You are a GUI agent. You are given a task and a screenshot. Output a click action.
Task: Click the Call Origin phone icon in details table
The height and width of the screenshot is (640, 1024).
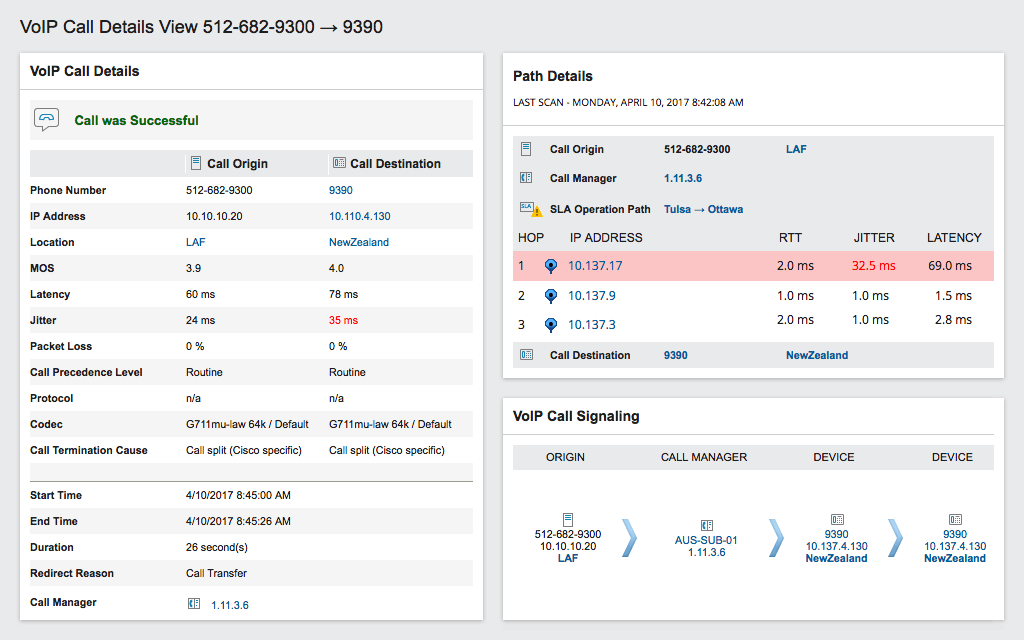click(x=194, y=162)
